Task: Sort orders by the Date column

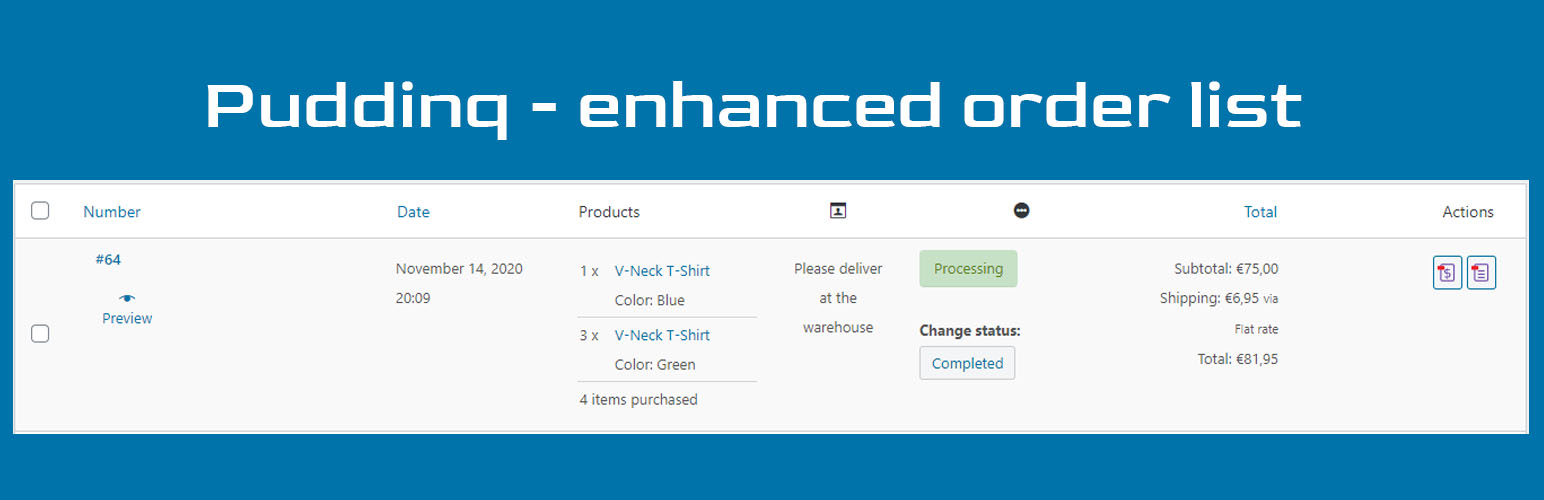Action: coord(413,212)
